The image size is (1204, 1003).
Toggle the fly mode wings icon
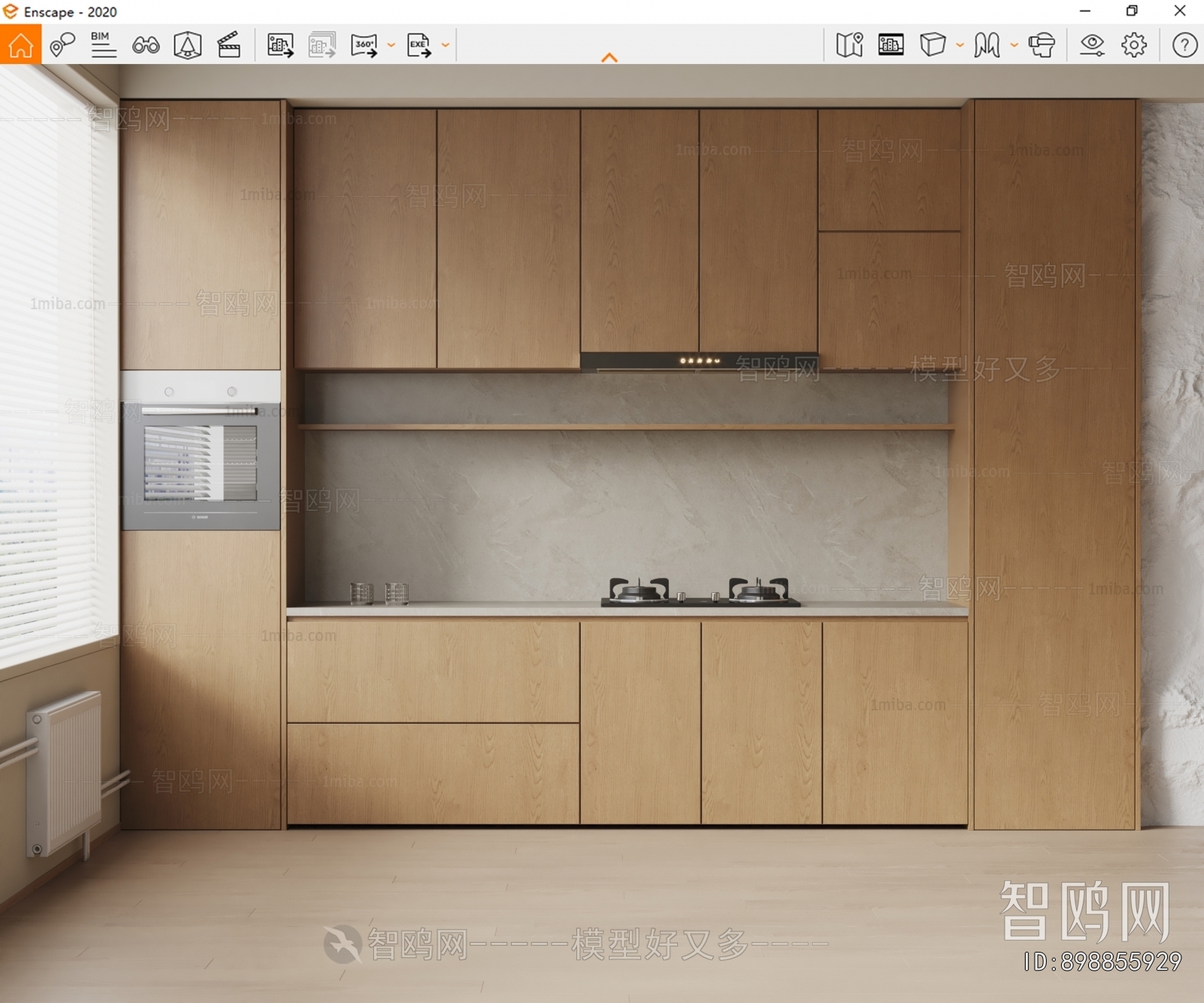click(x=987, y=45)
